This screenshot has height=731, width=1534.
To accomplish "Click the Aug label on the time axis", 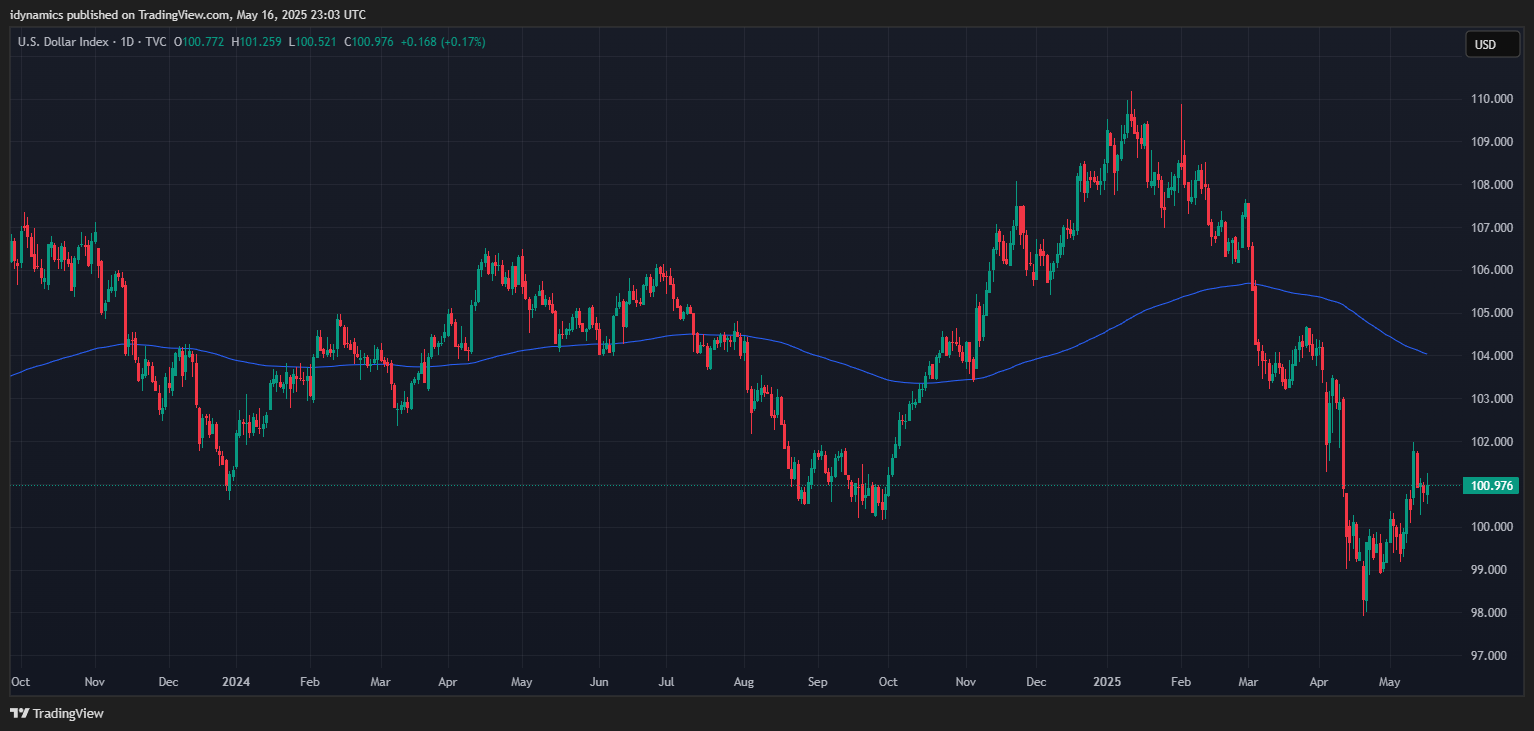I will click(743, 682).
